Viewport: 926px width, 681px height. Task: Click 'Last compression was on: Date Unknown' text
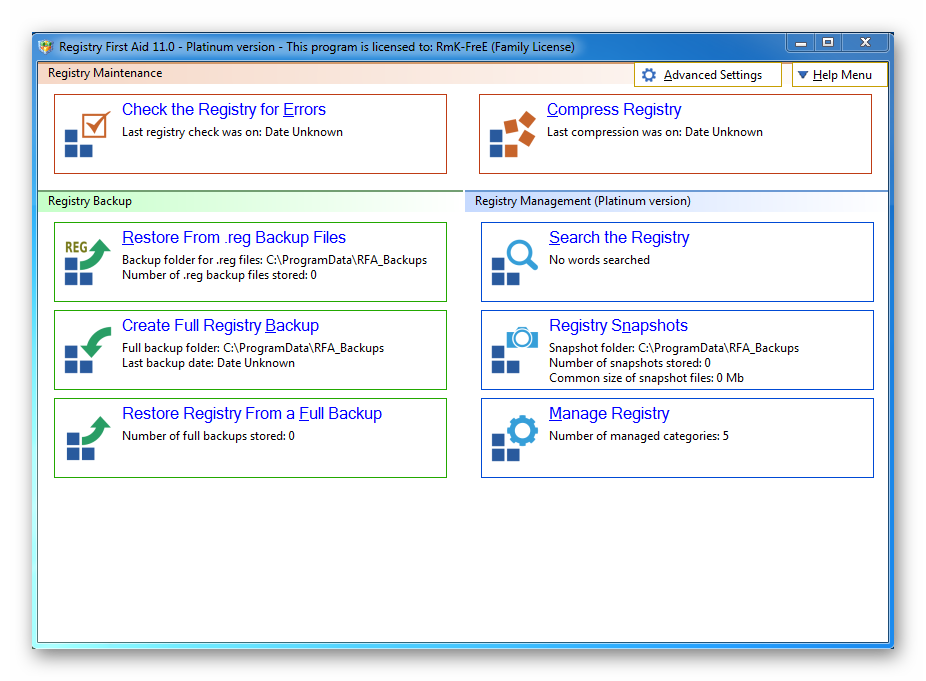point(655,132)
